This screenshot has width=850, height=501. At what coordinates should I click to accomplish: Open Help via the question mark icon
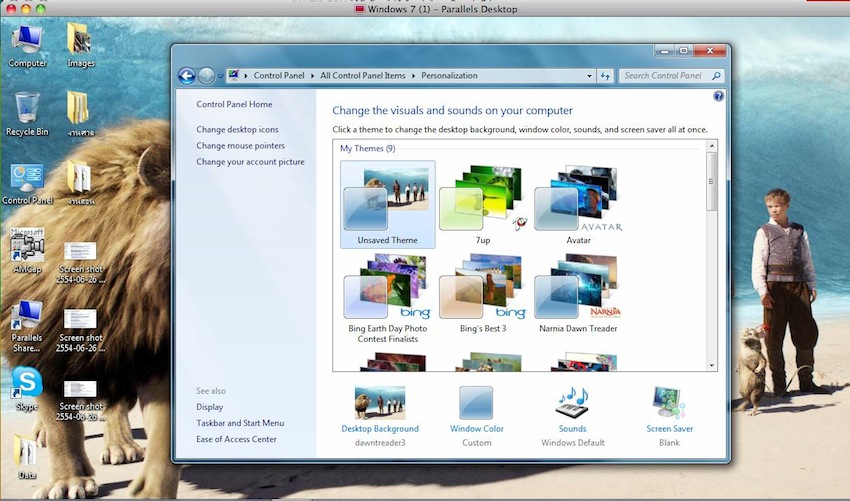pos(718,96)
